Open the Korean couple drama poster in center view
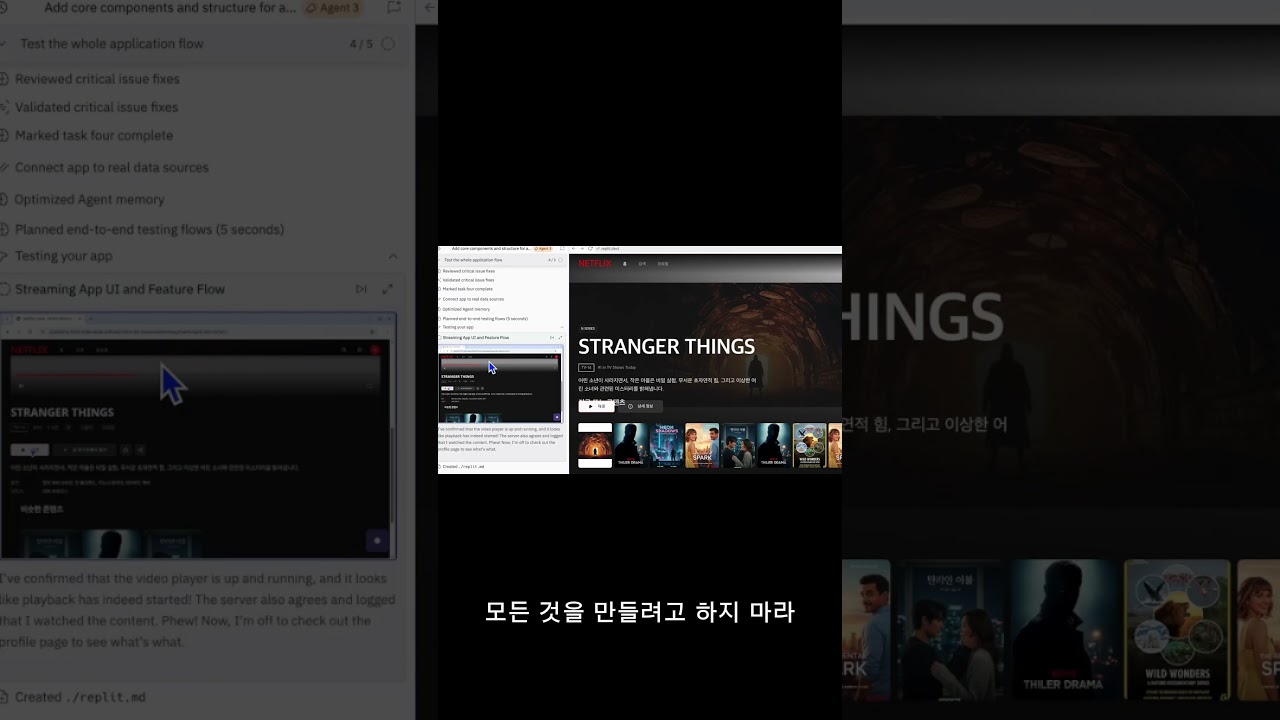1280x720 pixels. 738,445
